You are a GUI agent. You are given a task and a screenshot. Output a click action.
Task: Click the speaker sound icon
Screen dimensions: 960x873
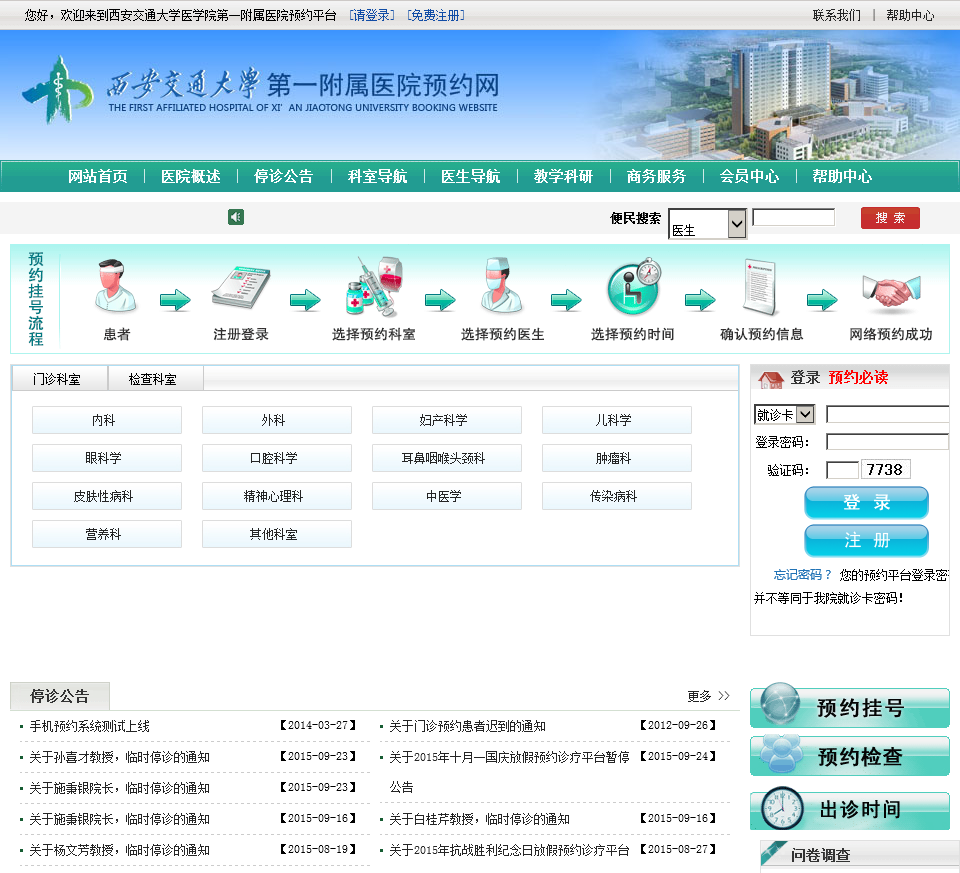click(x=236, y=217)
